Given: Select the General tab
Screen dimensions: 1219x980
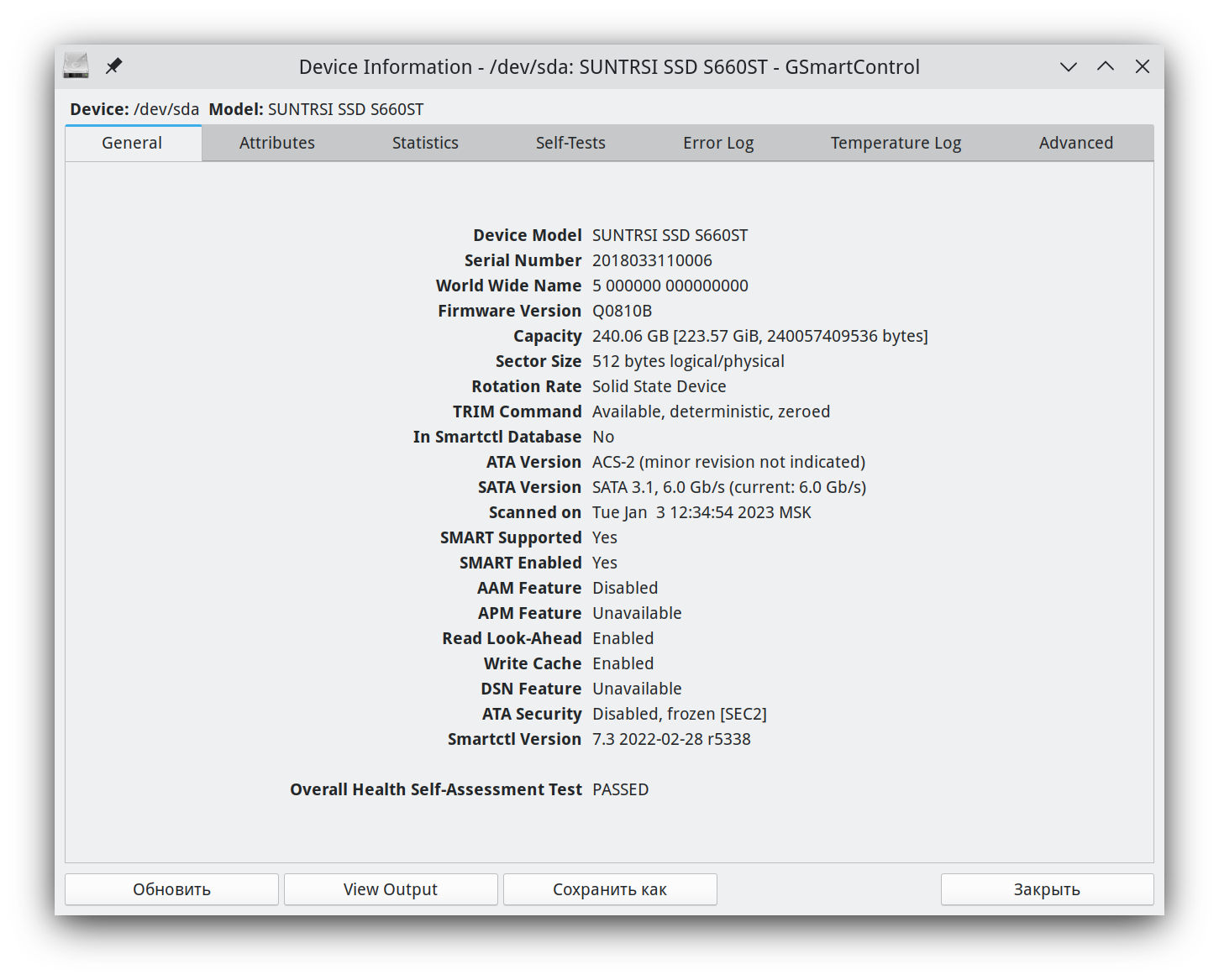Looking at the screenshot, I should click(x=132, y=143).
